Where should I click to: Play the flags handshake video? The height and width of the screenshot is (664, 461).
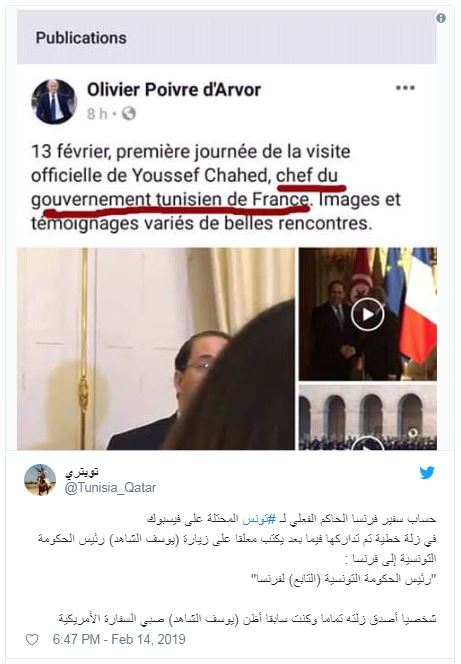pyautogui.click(x=367, y=314)
